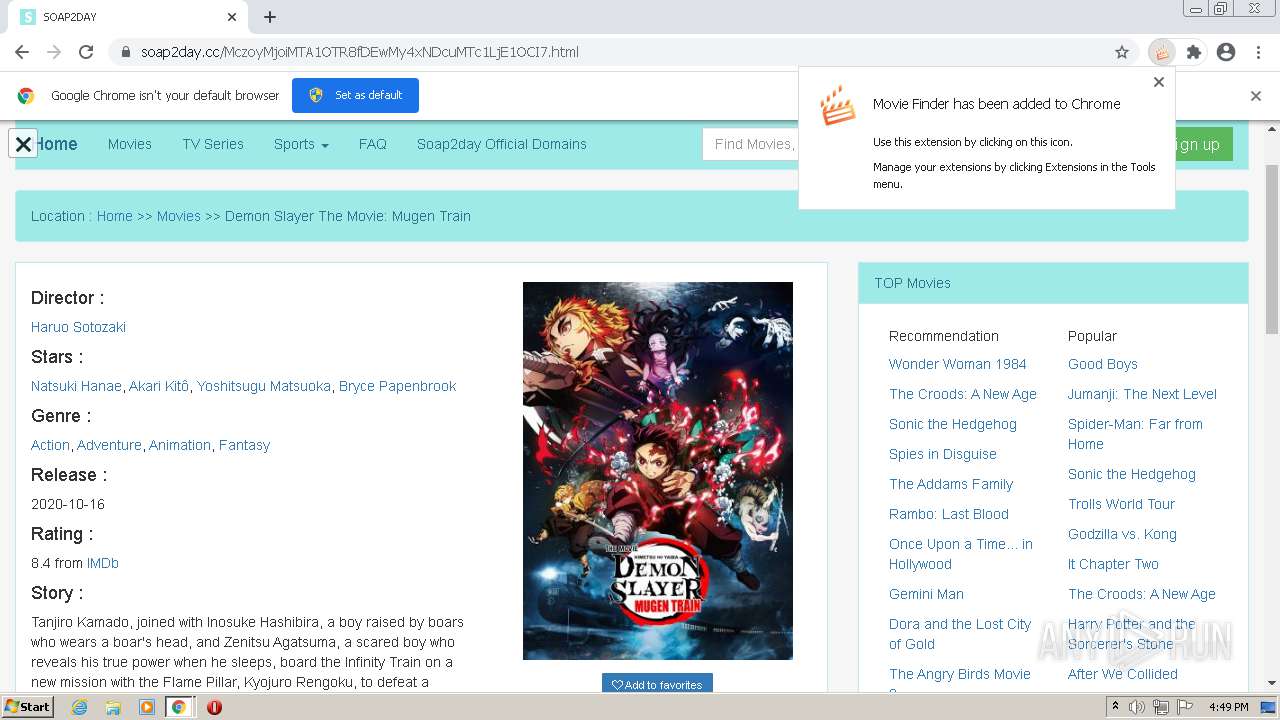Go back using browser back arrow
This screenshot has width=1280, height=720.
(x=22, y=52)
